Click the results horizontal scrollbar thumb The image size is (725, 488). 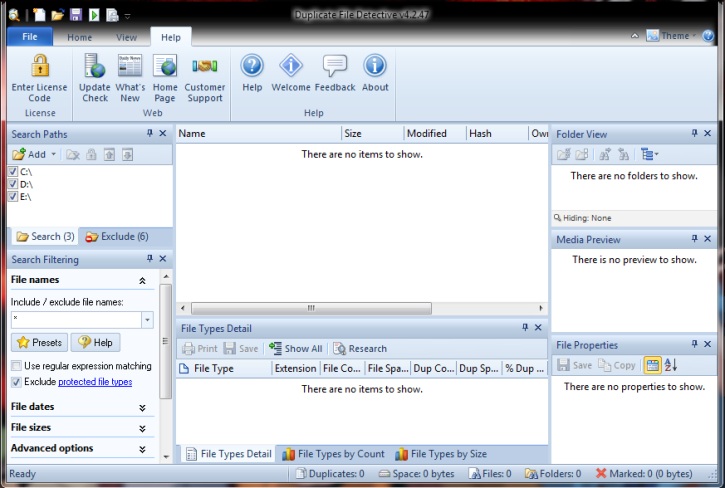[x=311, y=308]
